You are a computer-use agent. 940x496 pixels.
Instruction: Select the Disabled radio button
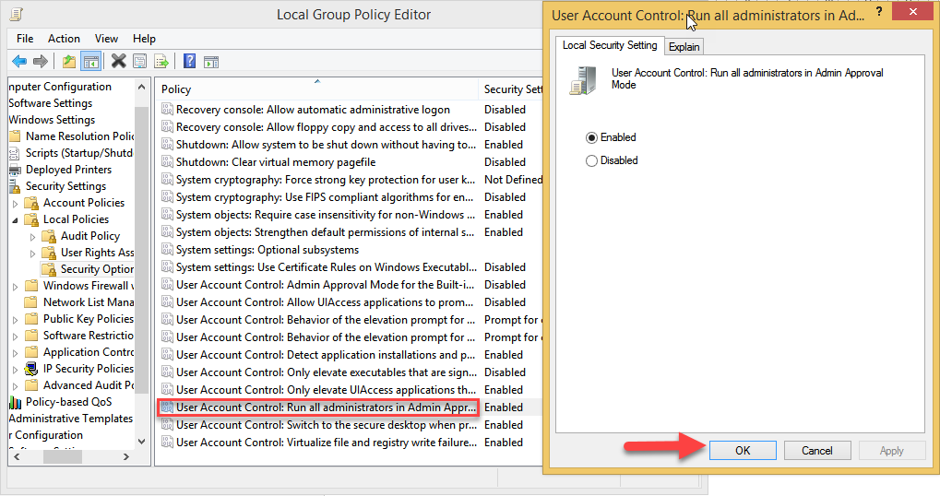click(592, 161)
